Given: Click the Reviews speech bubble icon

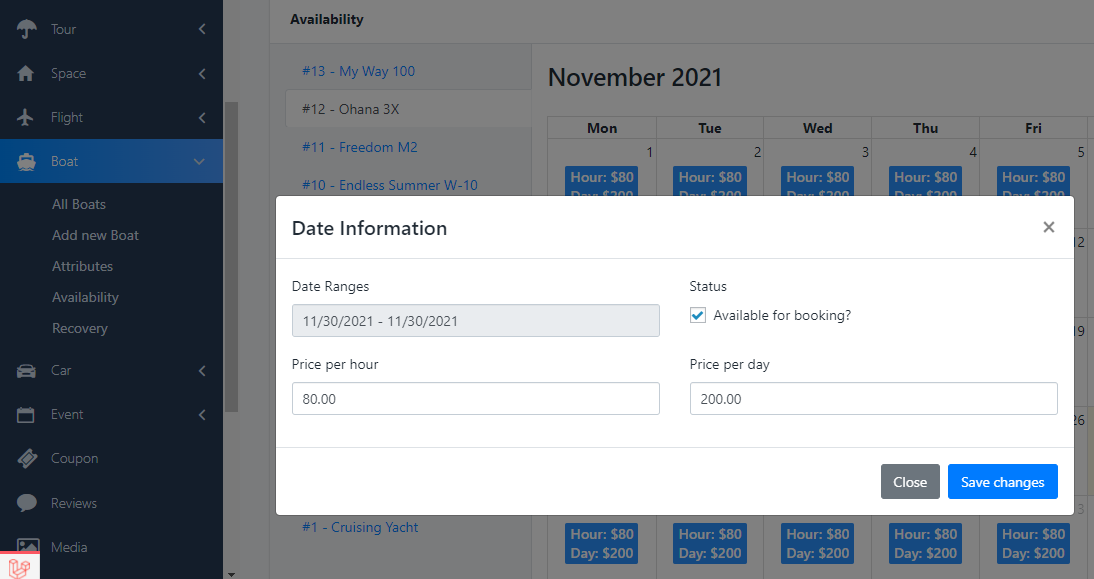Looking at the screenshot, I should (x=27, y=503).
